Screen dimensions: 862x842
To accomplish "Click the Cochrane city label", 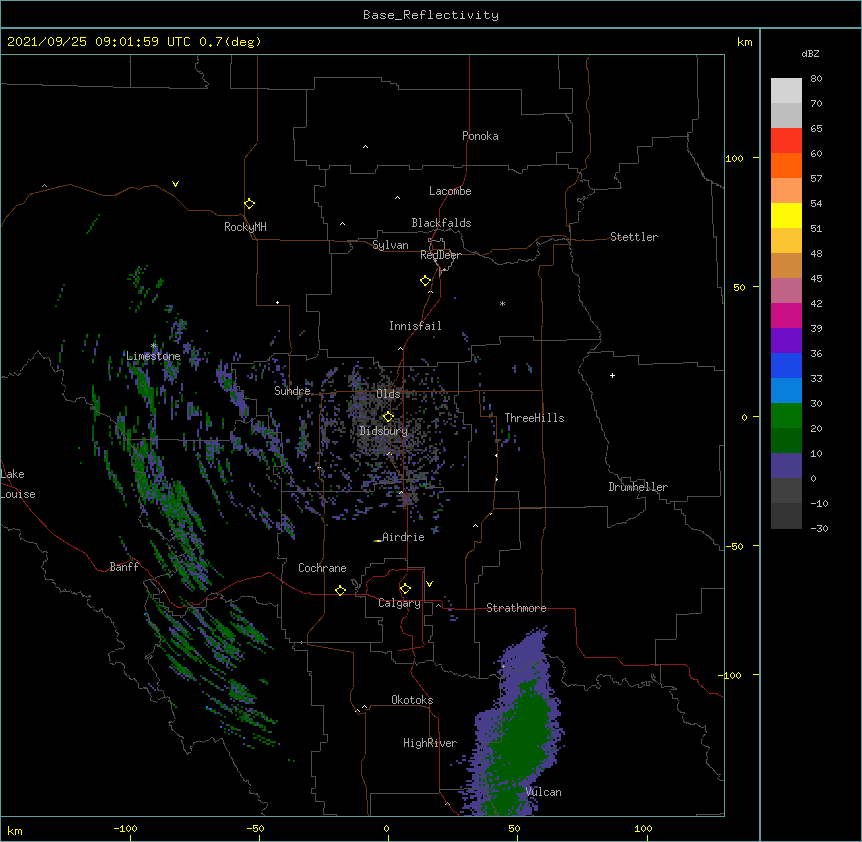I will point(322,568).
